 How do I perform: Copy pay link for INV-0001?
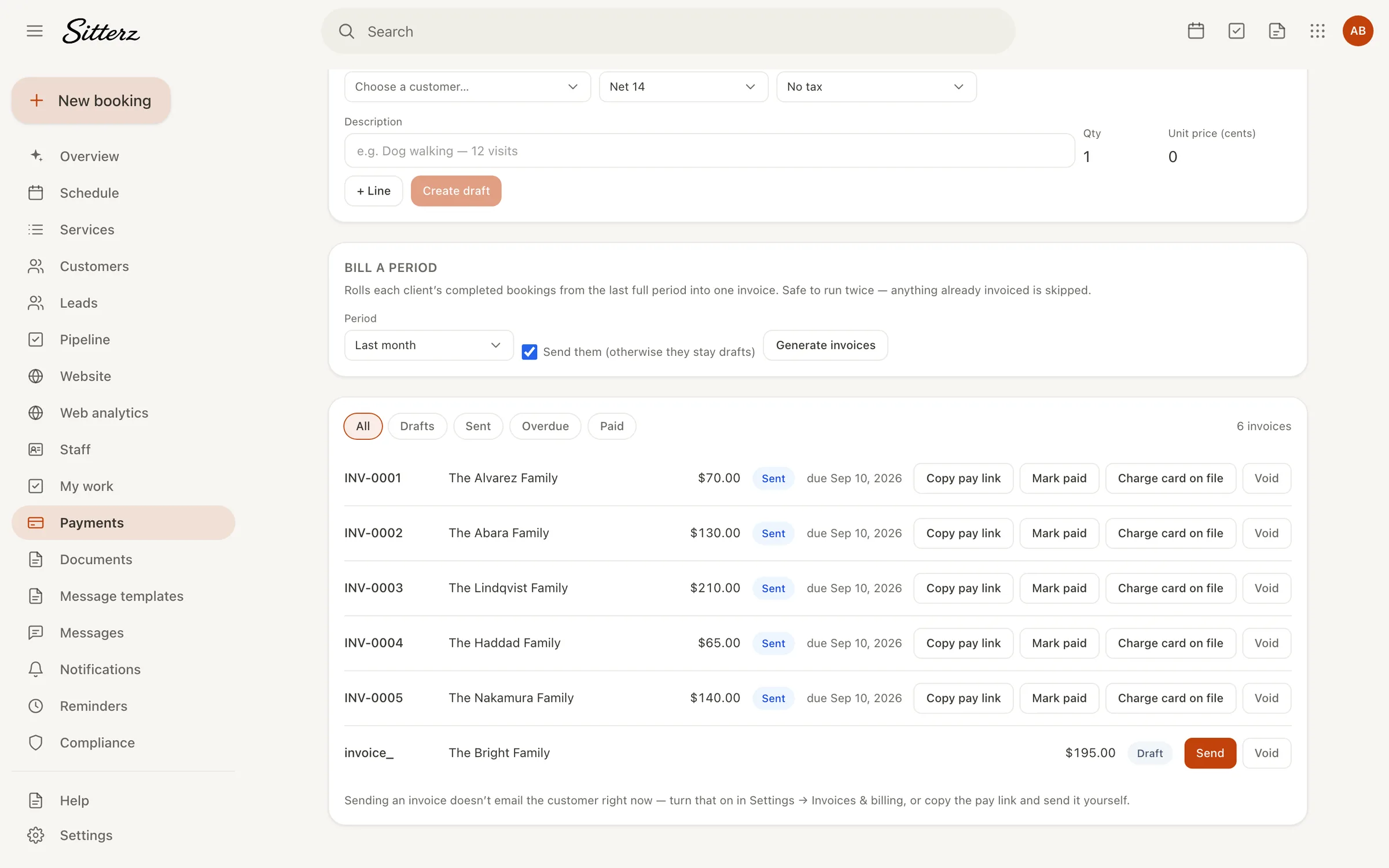tap(963, 479)
